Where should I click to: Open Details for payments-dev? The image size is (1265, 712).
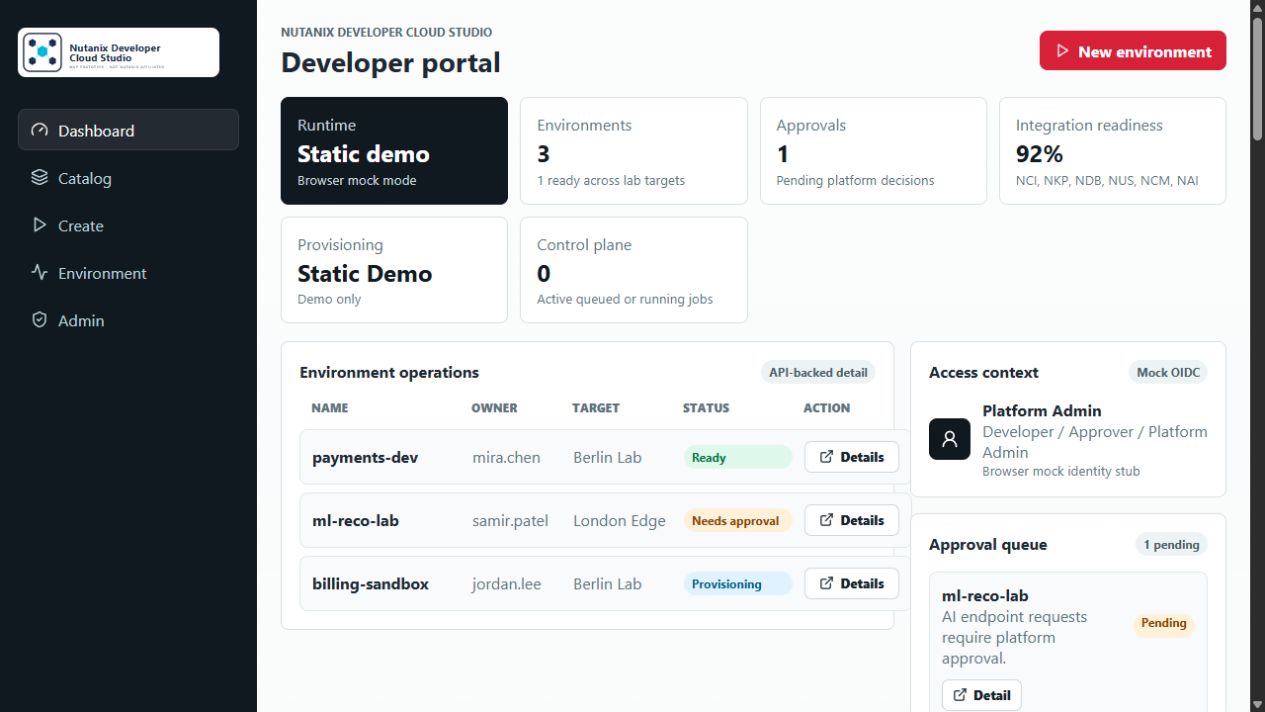pyautogui.click(x=851, y=457)
